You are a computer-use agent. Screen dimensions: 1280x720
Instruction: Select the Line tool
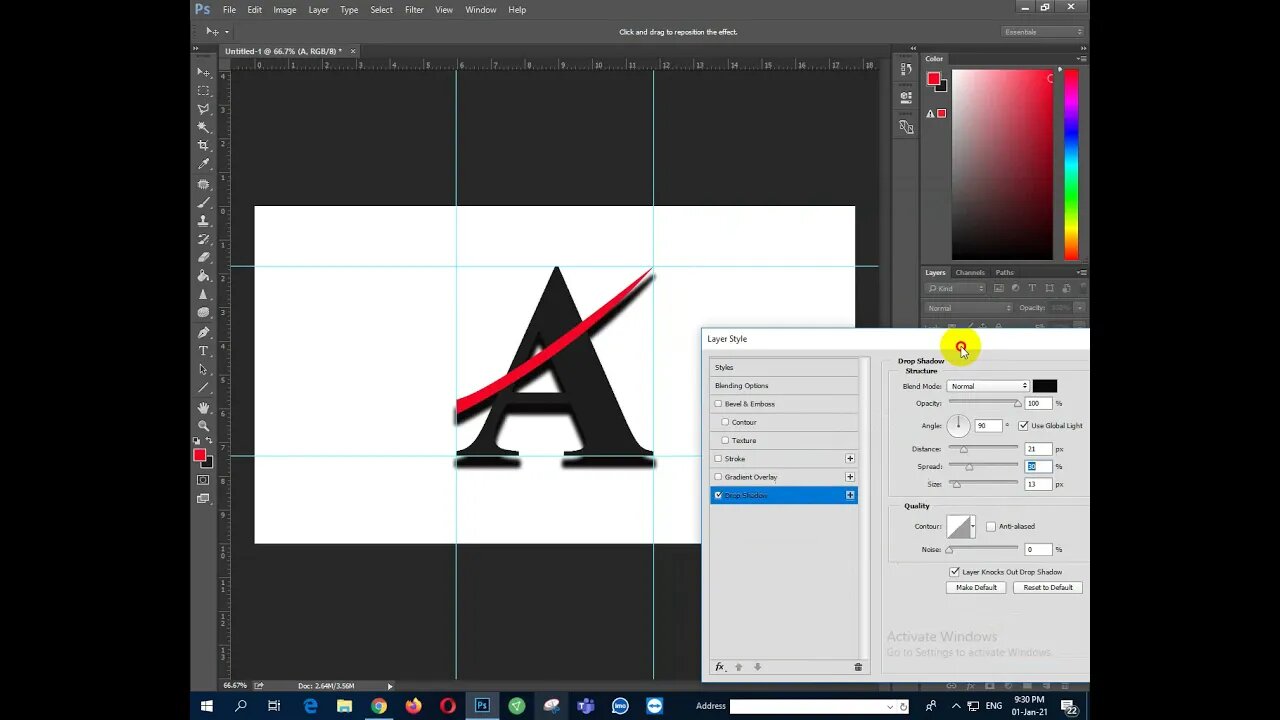(204, 388)
